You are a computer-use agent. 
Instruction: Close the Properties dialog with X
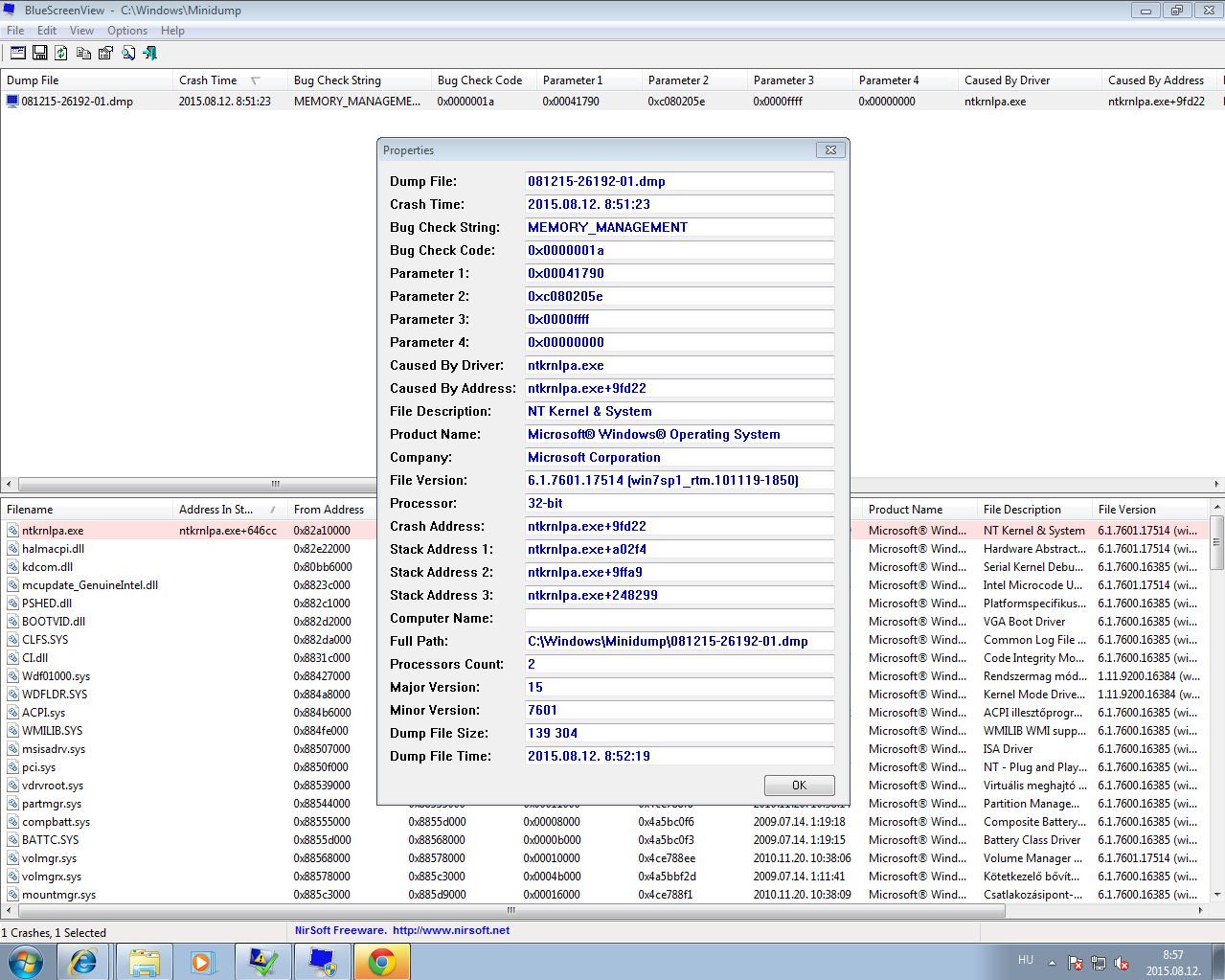click(x=830, y=149)
